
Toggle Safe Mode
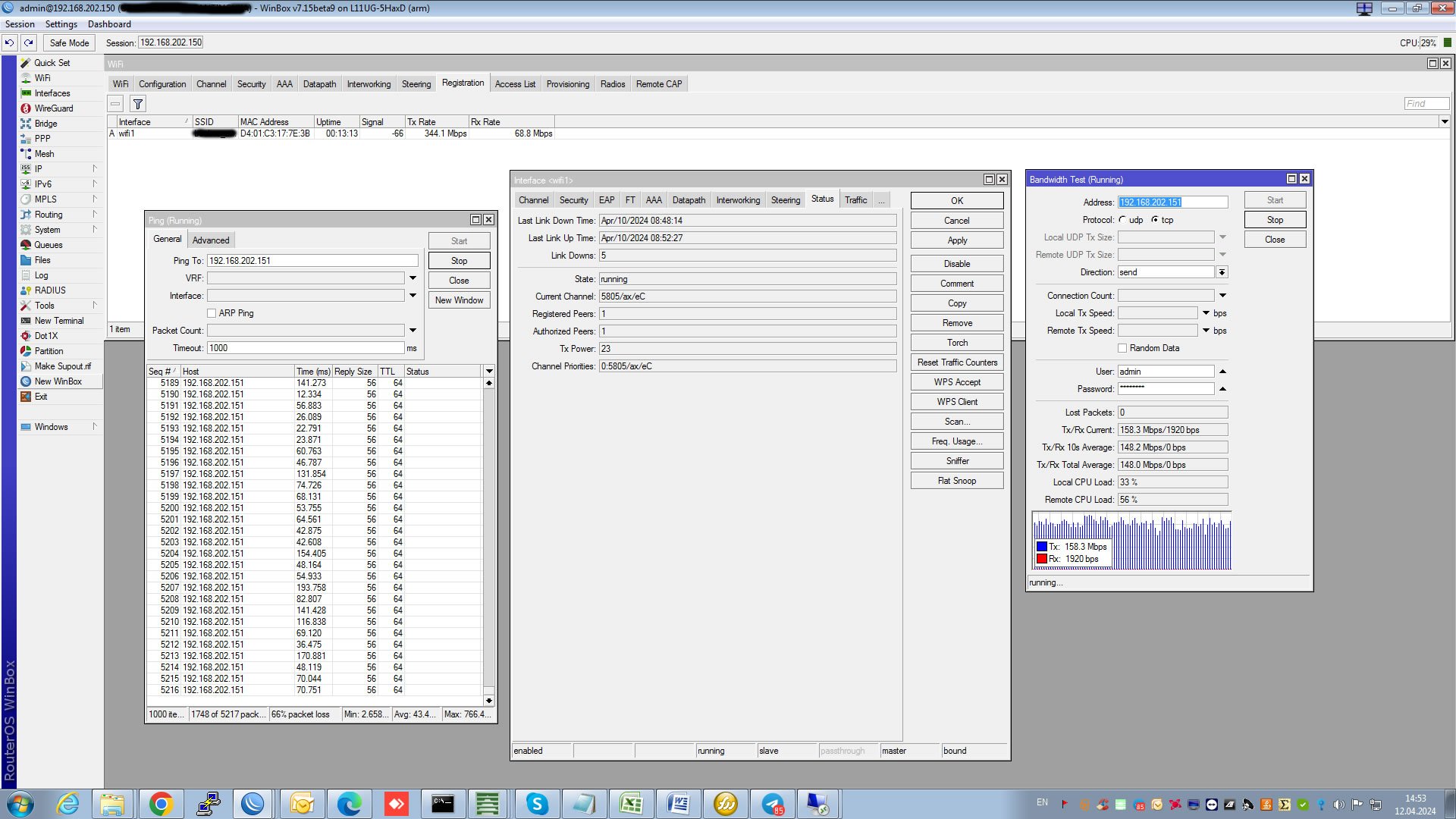click(x=69, y=43)
